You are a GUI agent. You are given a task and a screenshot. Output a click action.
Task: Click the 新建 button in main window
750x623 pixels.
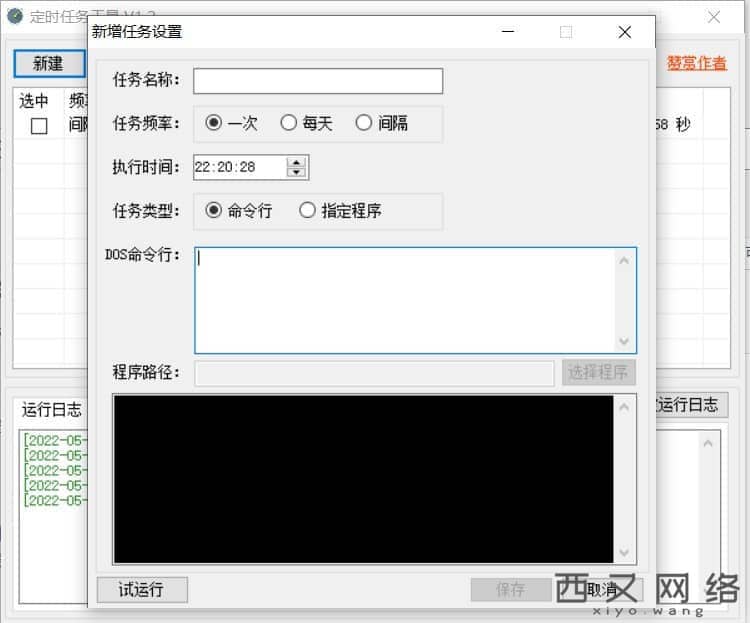click(x=48, y=63)
